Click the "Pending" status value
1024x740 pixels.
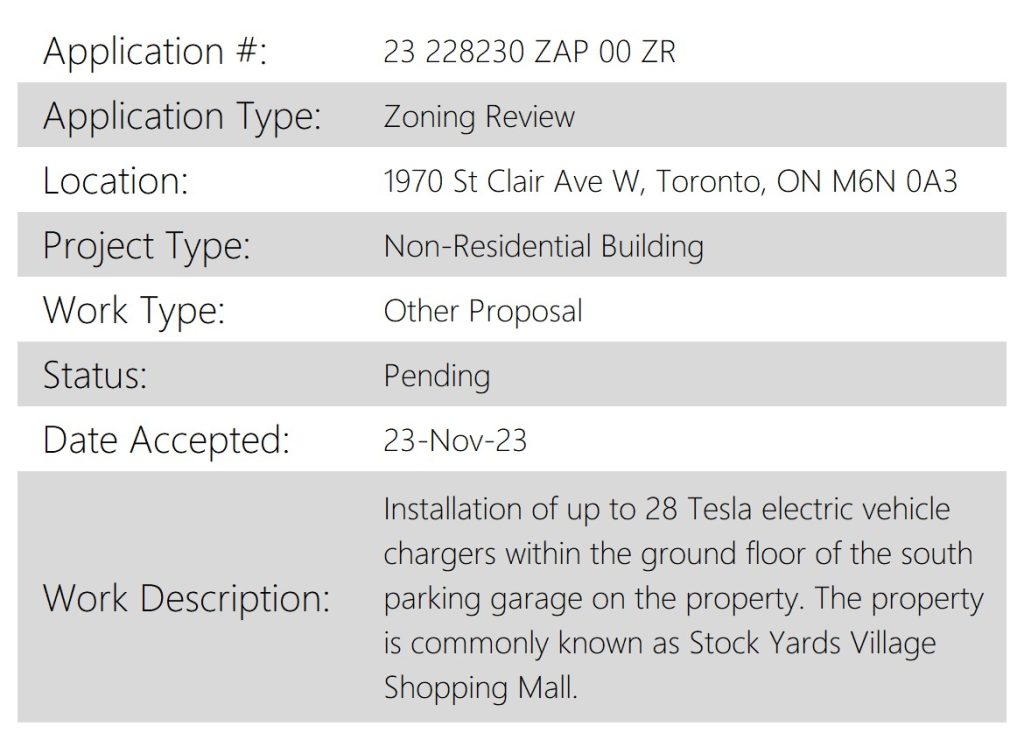(x=437, y=376)
